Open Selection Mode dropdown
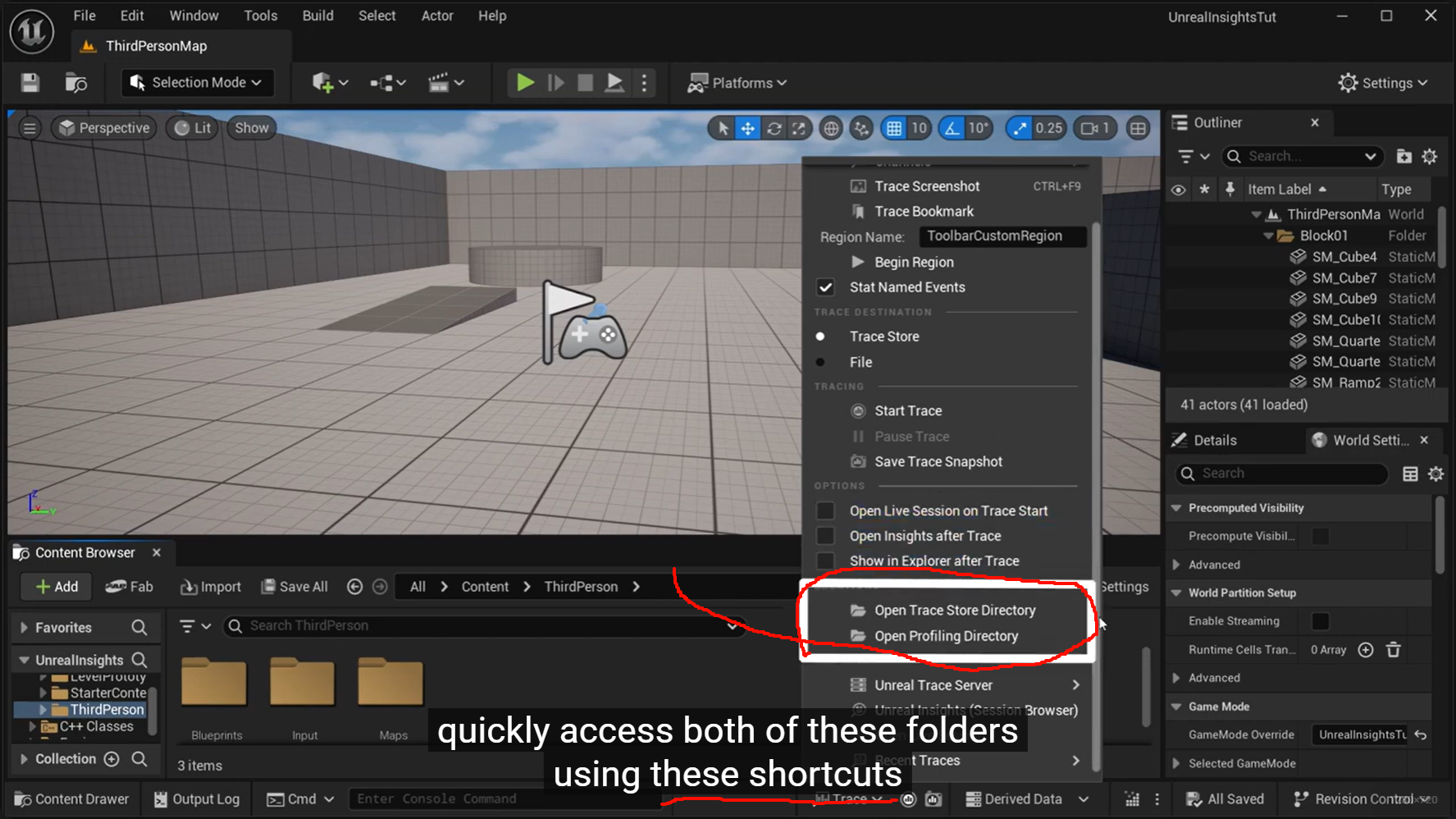 tap(197, 83)
